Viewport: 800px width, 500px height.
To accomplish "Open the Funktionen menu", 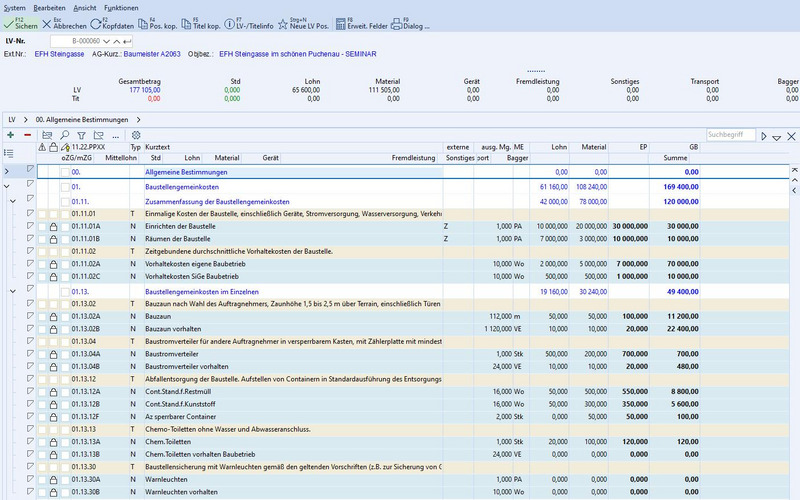I will (x=121, y=7).
